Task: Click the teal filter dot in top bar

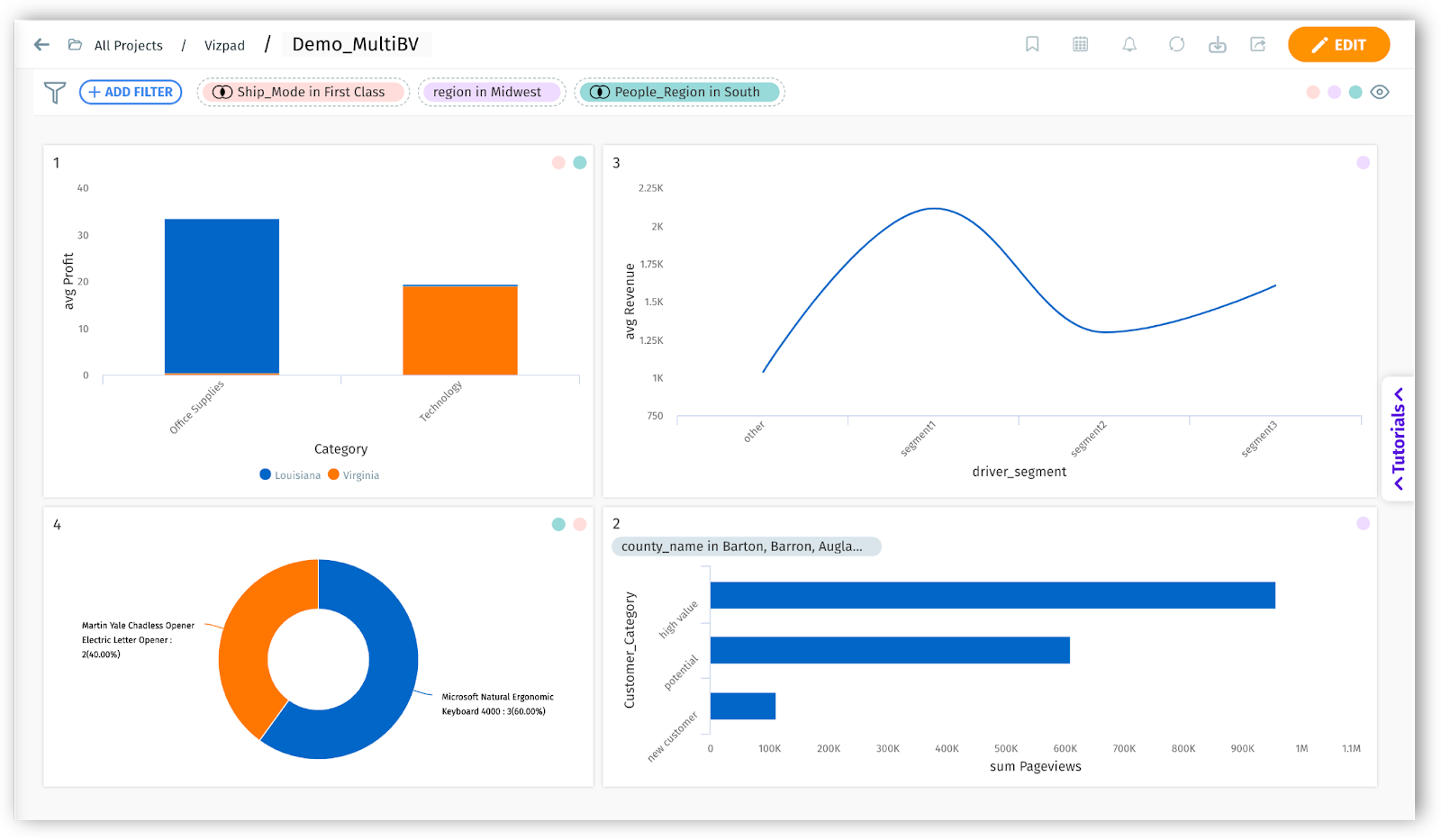Action: 1355,92
